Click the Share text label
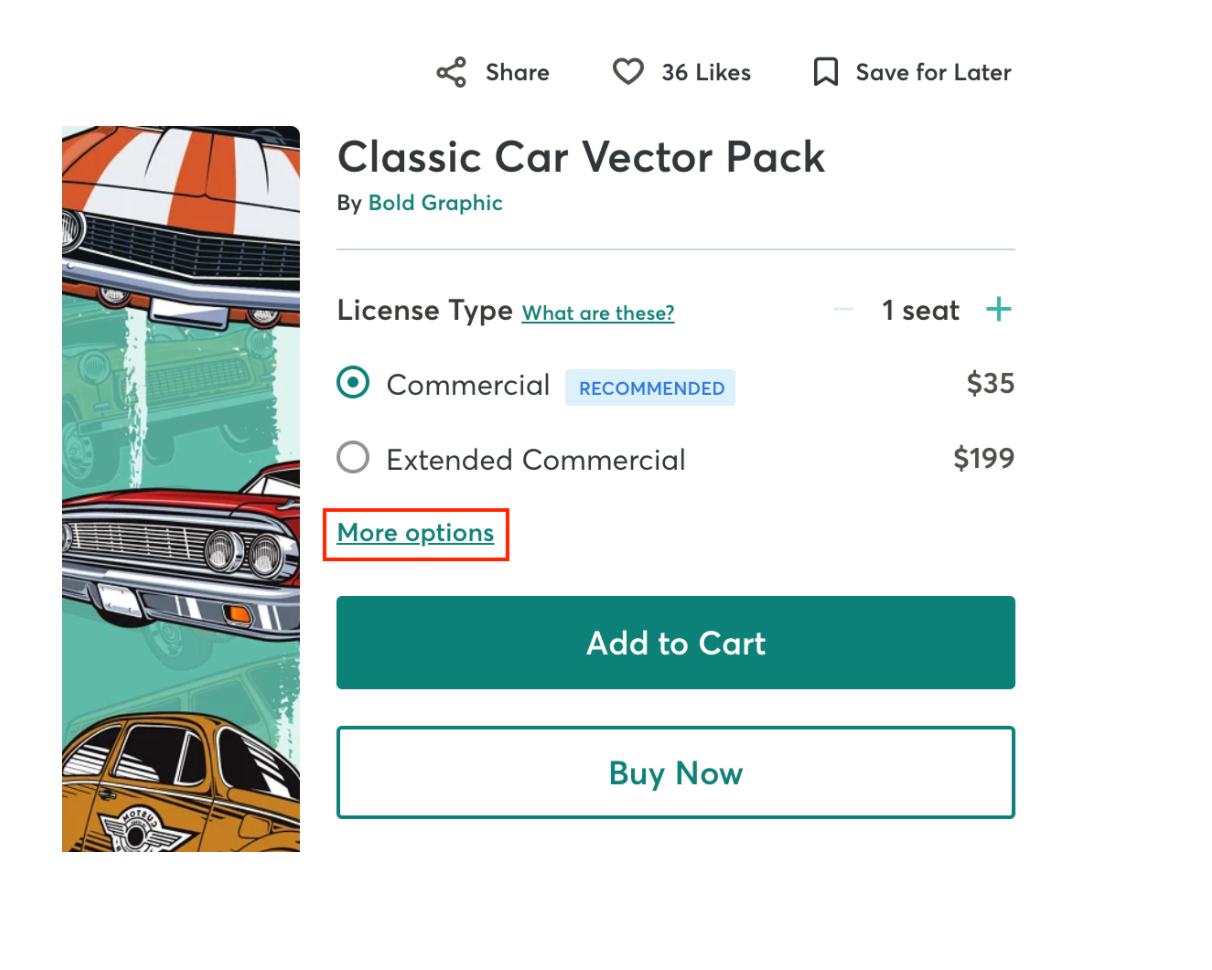The width and height of the screenshot is (1212, 970). pyautogui.click(x=517, y=72)
